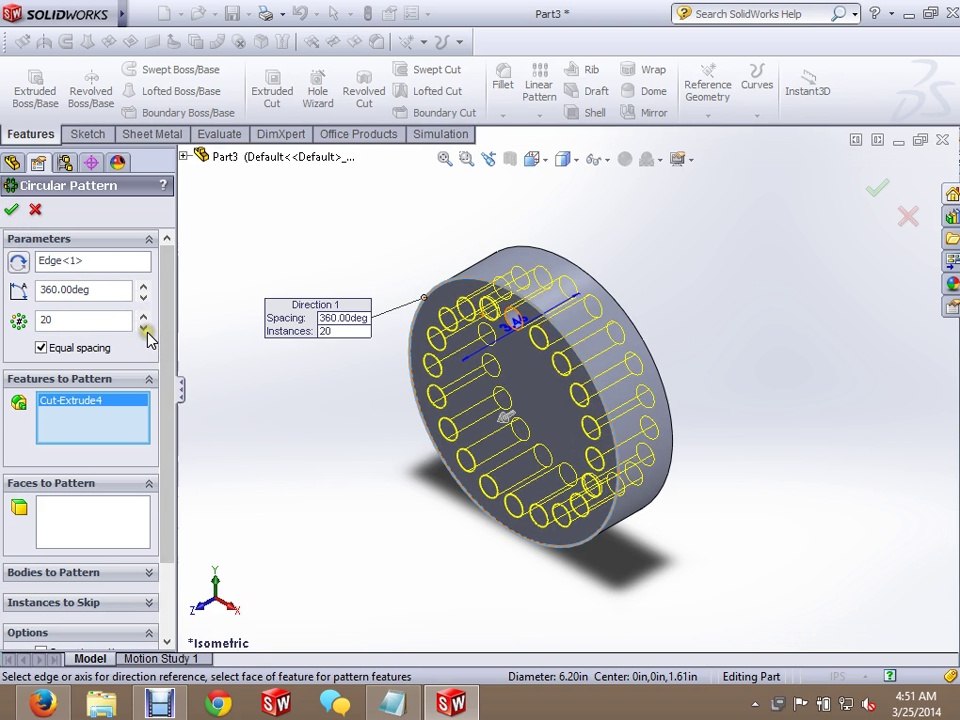
Task: Increase the instance count with up arrow
Action: click(143, 316)
